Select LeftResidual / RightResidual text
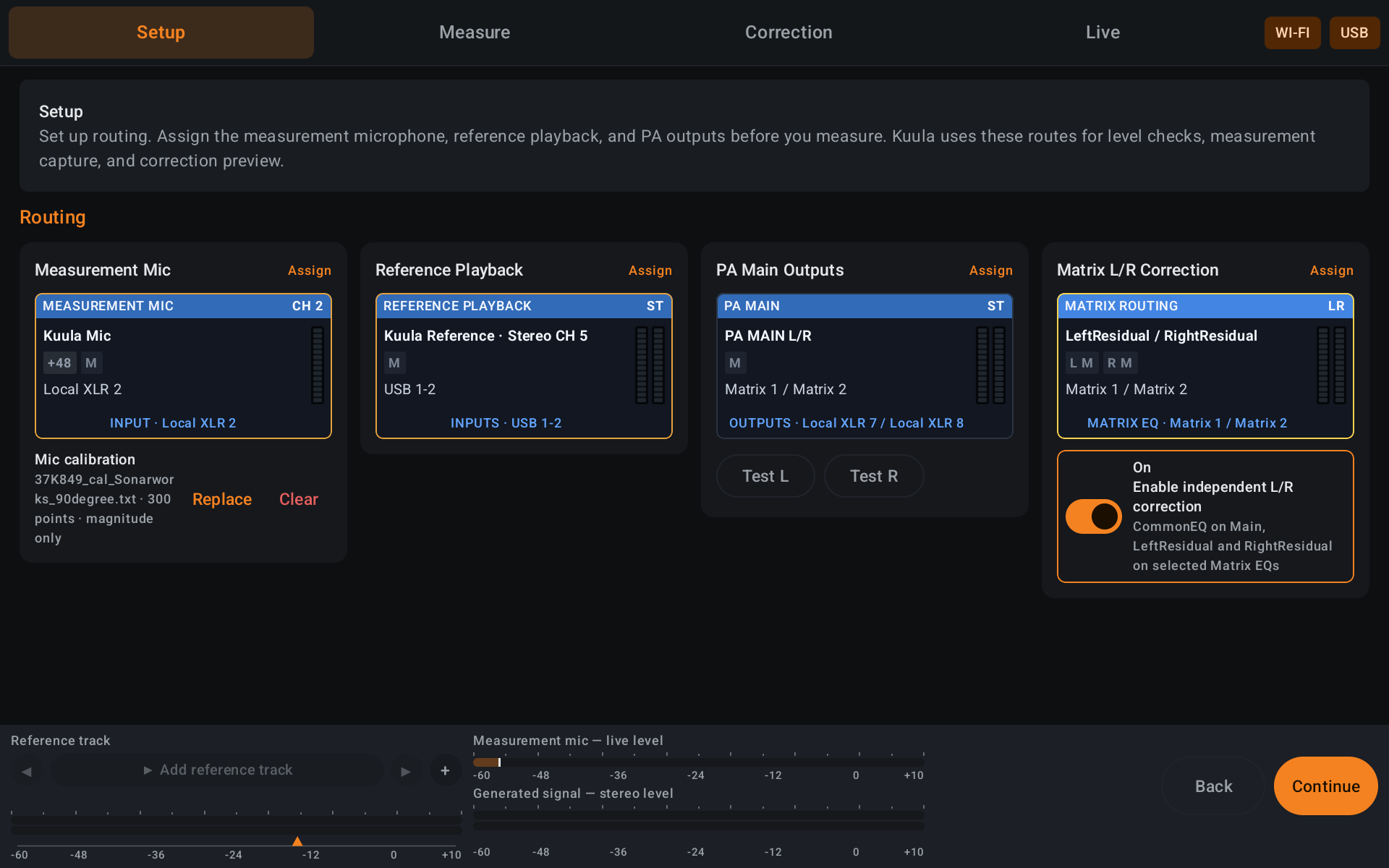 pyautogui.click(x=1162, y=336)
